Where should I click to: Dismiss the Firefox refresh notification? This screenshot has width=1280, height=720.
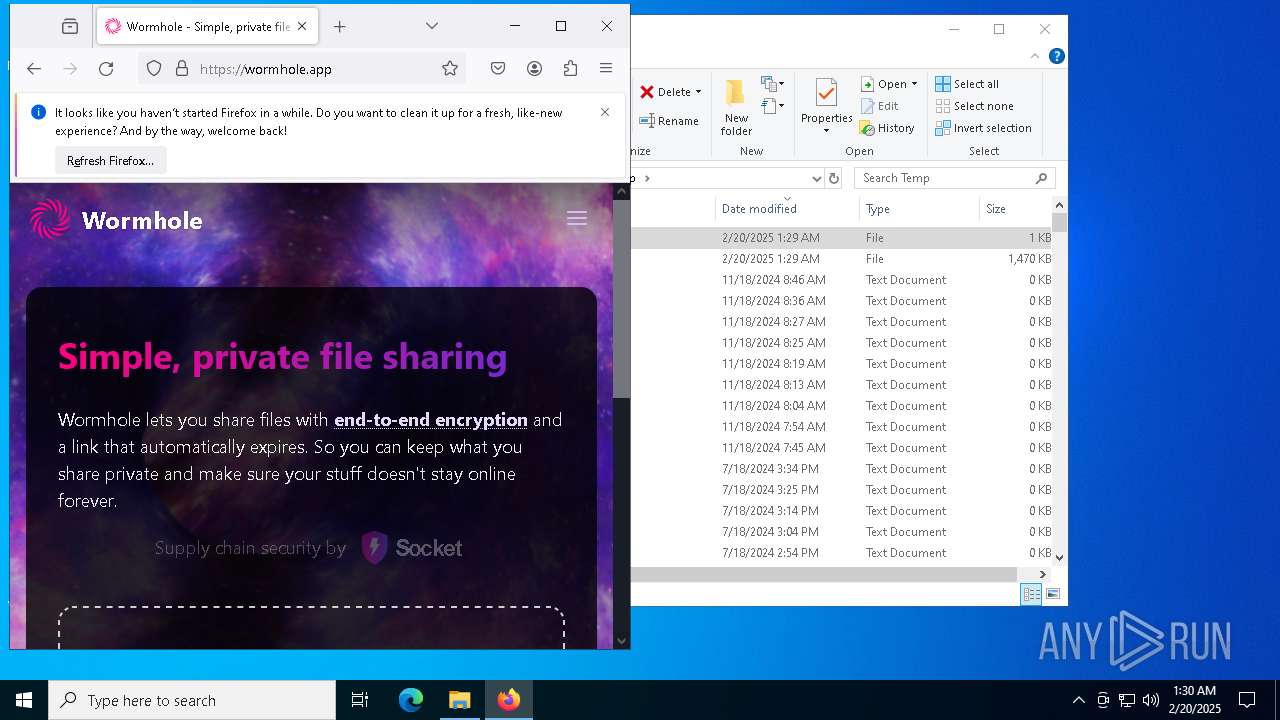point(605,112)
